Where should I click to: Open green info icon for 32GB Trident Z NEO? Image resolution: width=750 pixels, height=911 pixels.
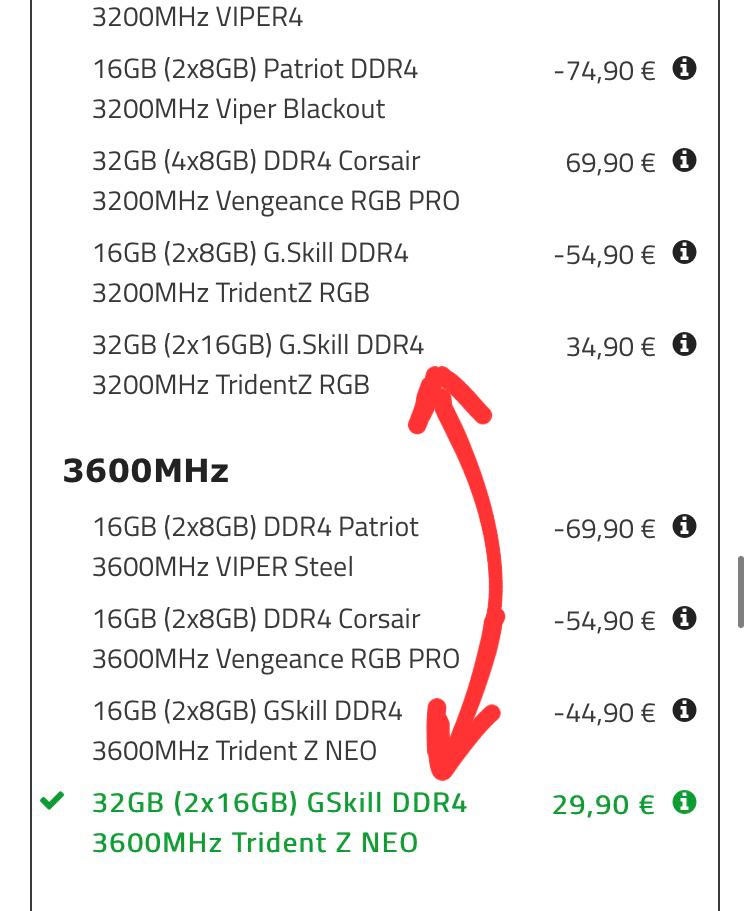coord(684,802)
